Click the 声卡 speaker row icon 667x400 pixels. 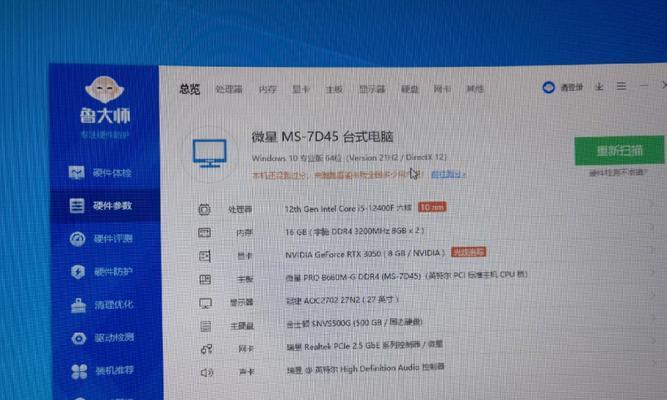coord(207,372)
